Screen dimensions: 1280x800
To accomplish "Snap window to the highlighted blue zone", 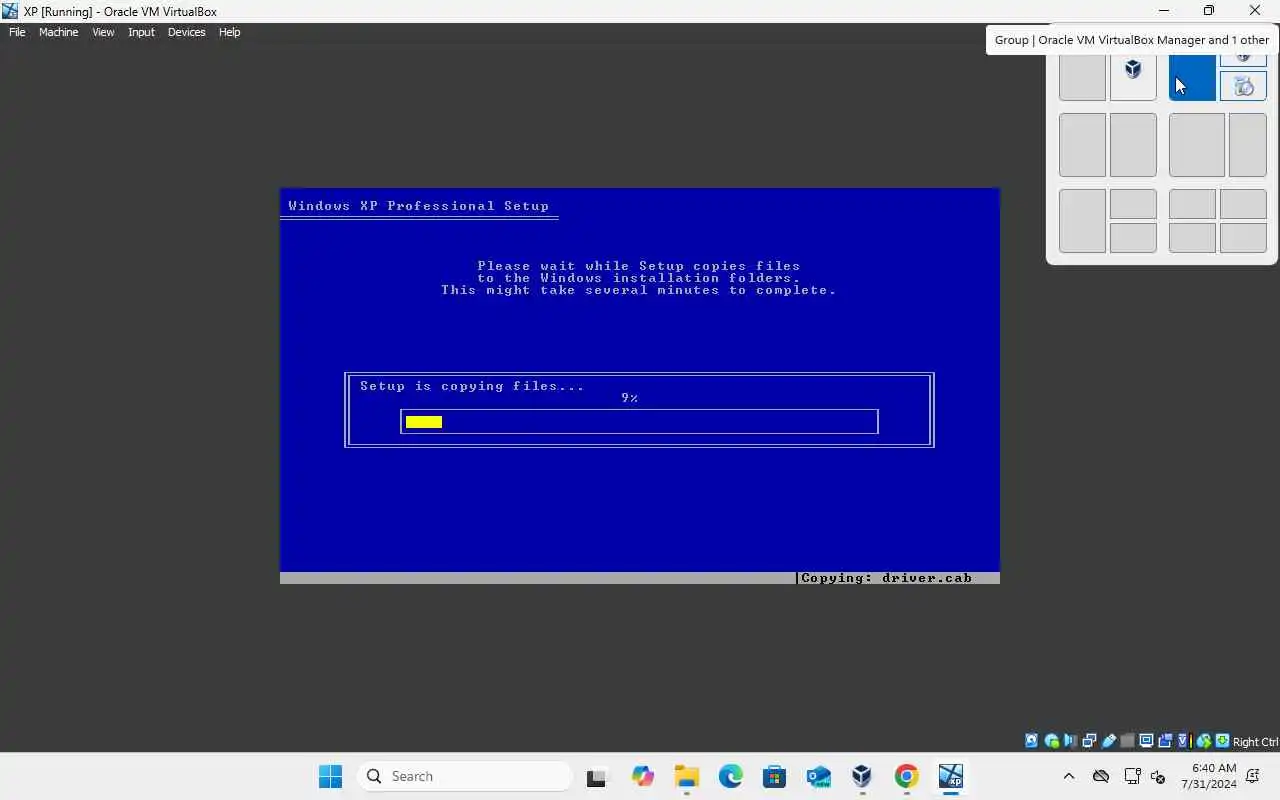I will (1192, 77).
